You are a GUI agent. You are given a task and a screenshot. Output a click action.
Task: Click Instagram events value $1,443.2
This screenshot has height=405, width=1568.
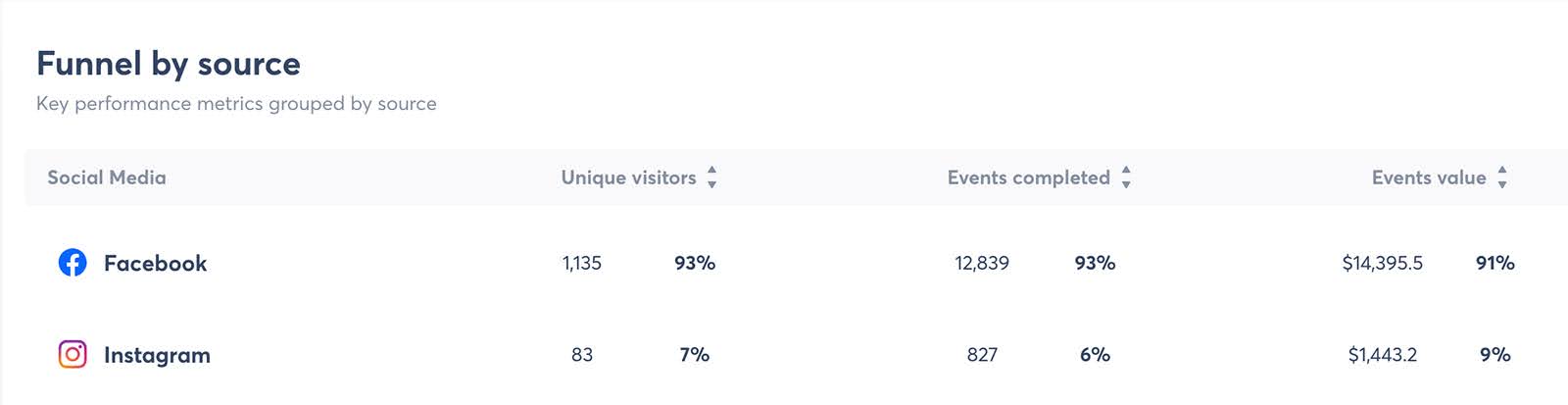pos(1383,354)
